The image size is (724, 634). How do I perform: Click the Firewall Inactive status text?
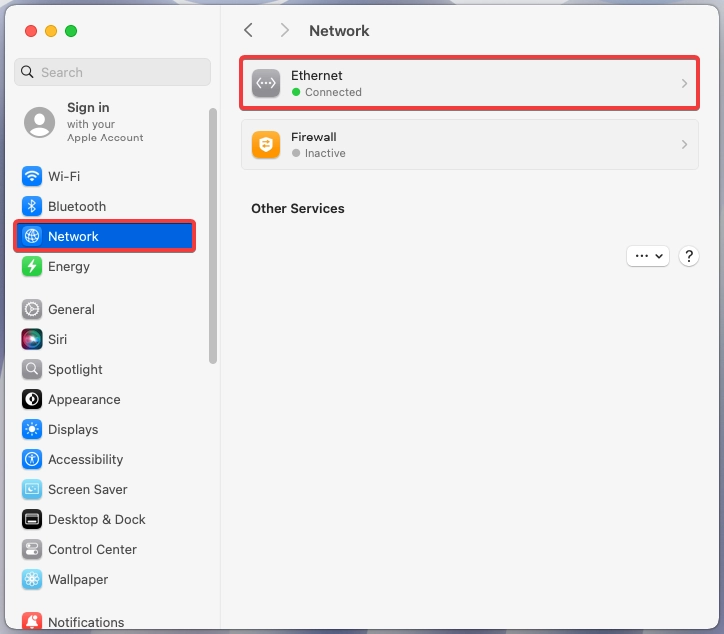pyautogui.click(x=325, y=153)
